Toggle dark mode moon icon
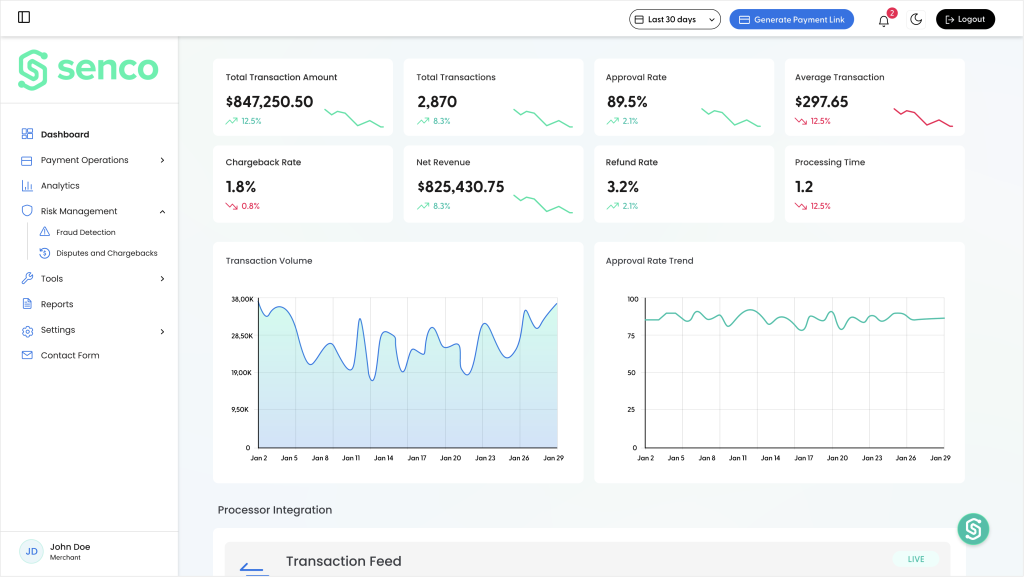The height and width of the screenshot is (577, 1024). click(916, 19)
